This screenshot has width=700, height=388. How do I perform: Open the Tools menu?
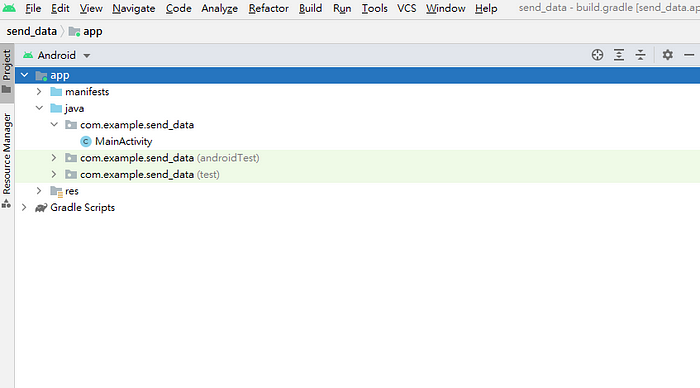click(374, 8)
